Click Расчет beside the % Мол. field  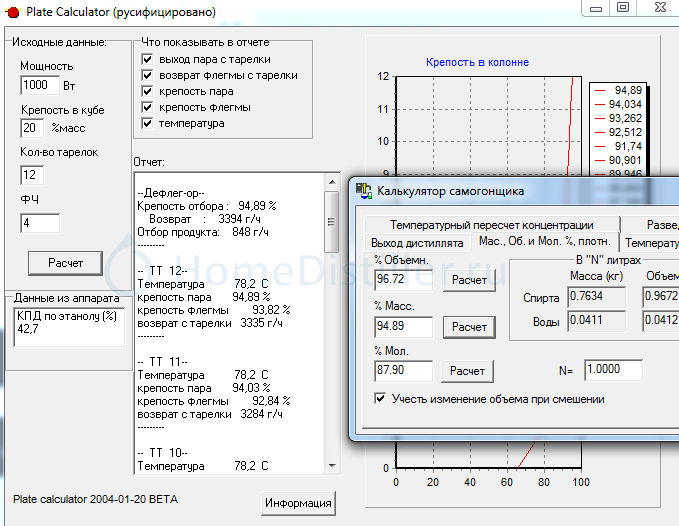469,371
